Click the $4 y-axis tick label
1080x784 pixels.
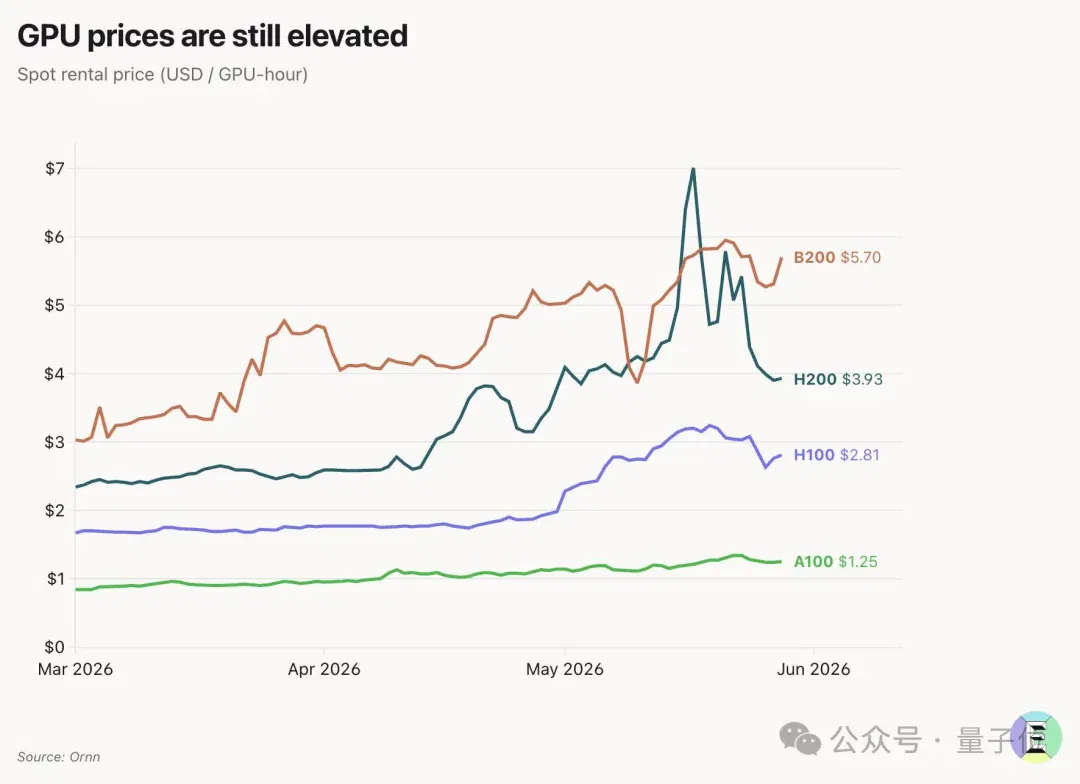pyautogui.click(x=54, y=374)
